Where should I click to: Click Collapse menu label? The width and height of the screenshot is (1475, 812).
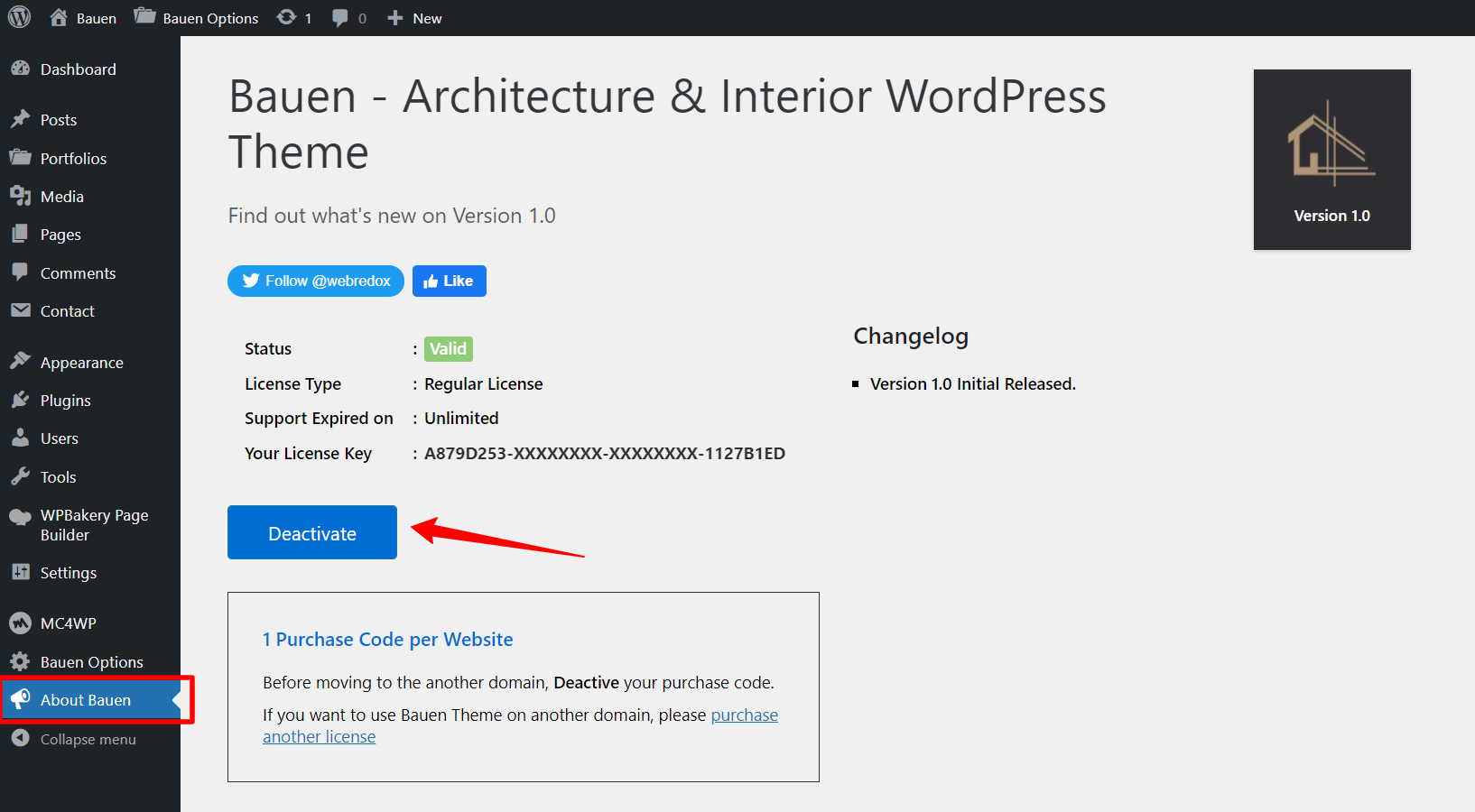(x=88, y=739)
